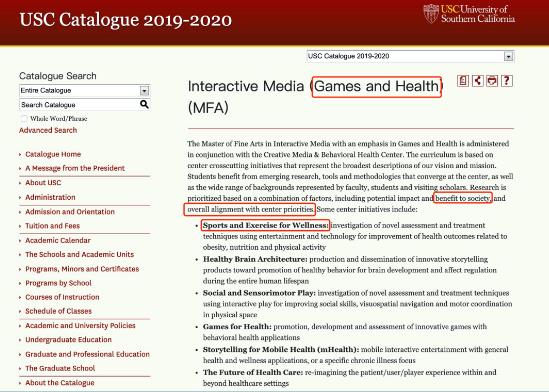The image size is (549, 392).
Task: Select Academic Calendar in navigation
Action: pos(58,240)
